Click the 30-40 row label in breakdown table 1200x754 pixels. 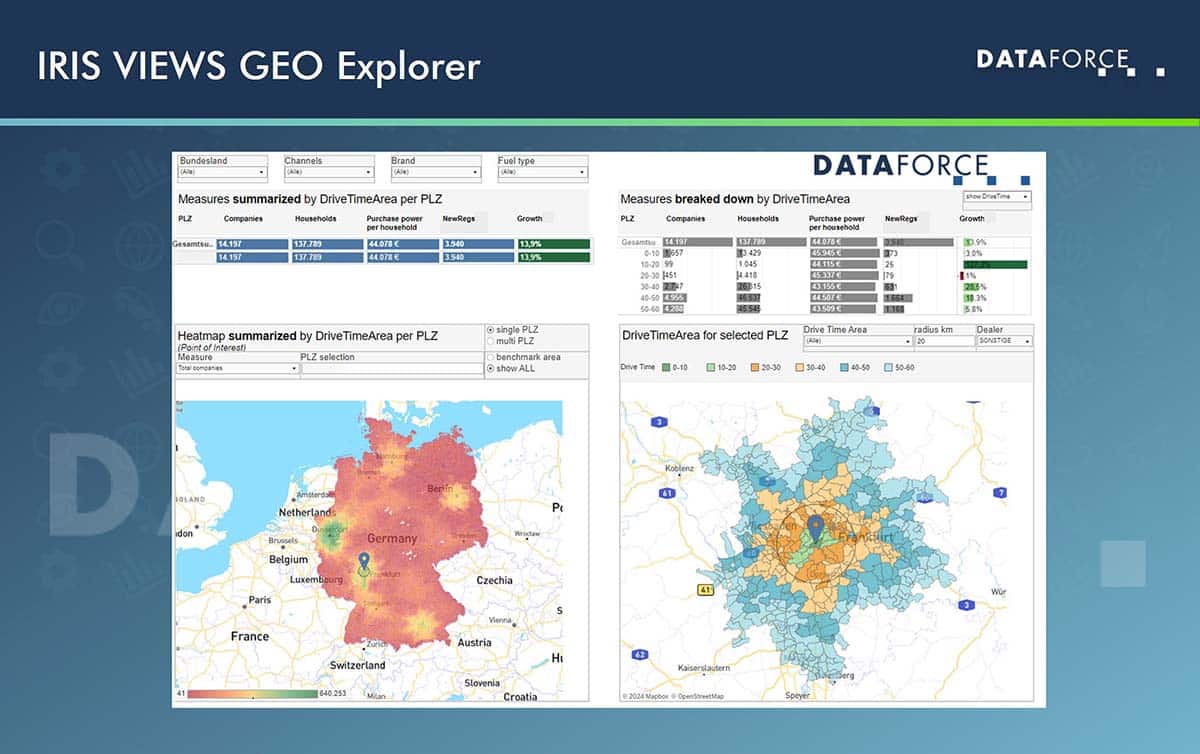(x=651, y=287)
